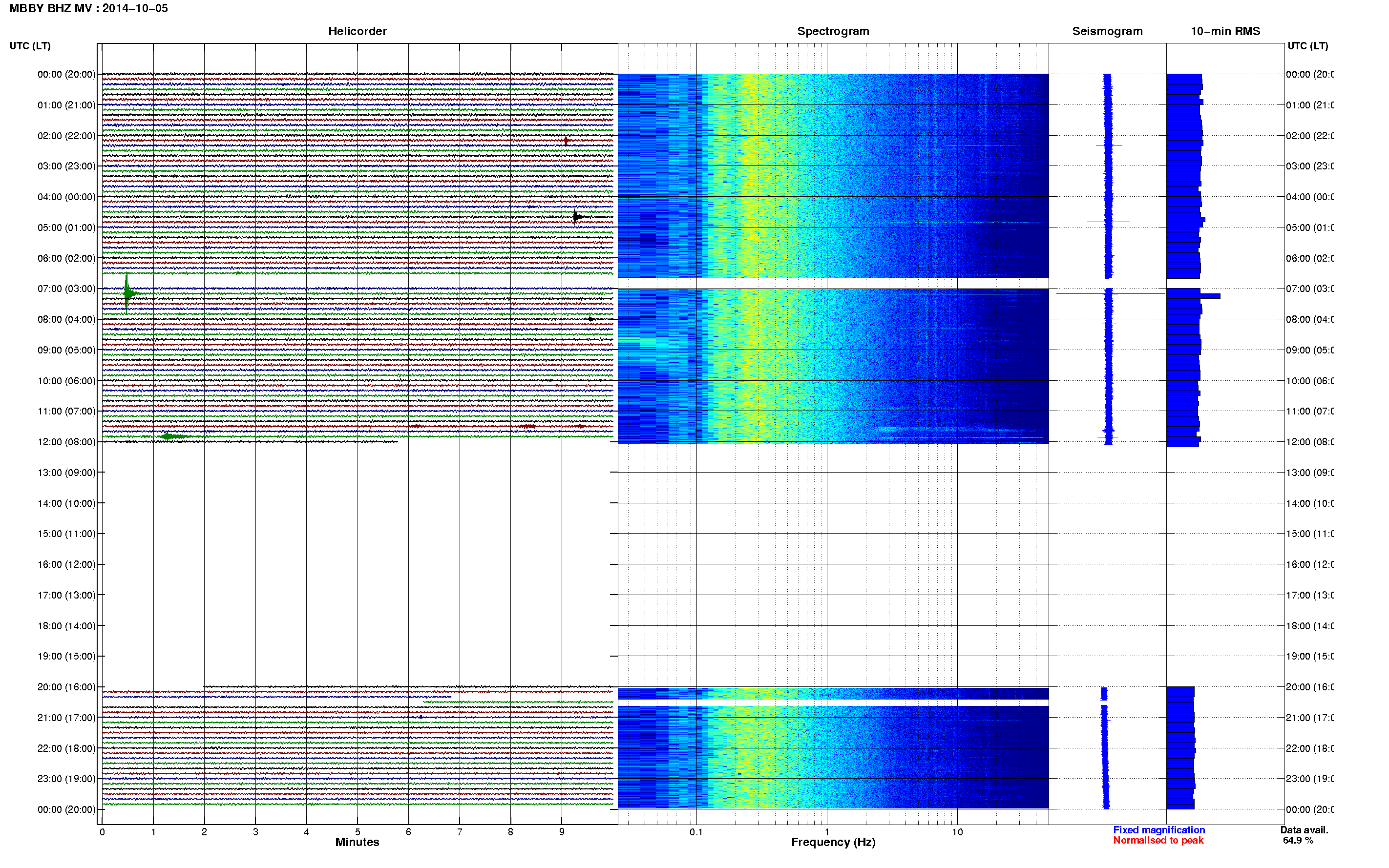
Task: Click the '10-min RMS' panel heading
Action: (x=1225, y=31)
